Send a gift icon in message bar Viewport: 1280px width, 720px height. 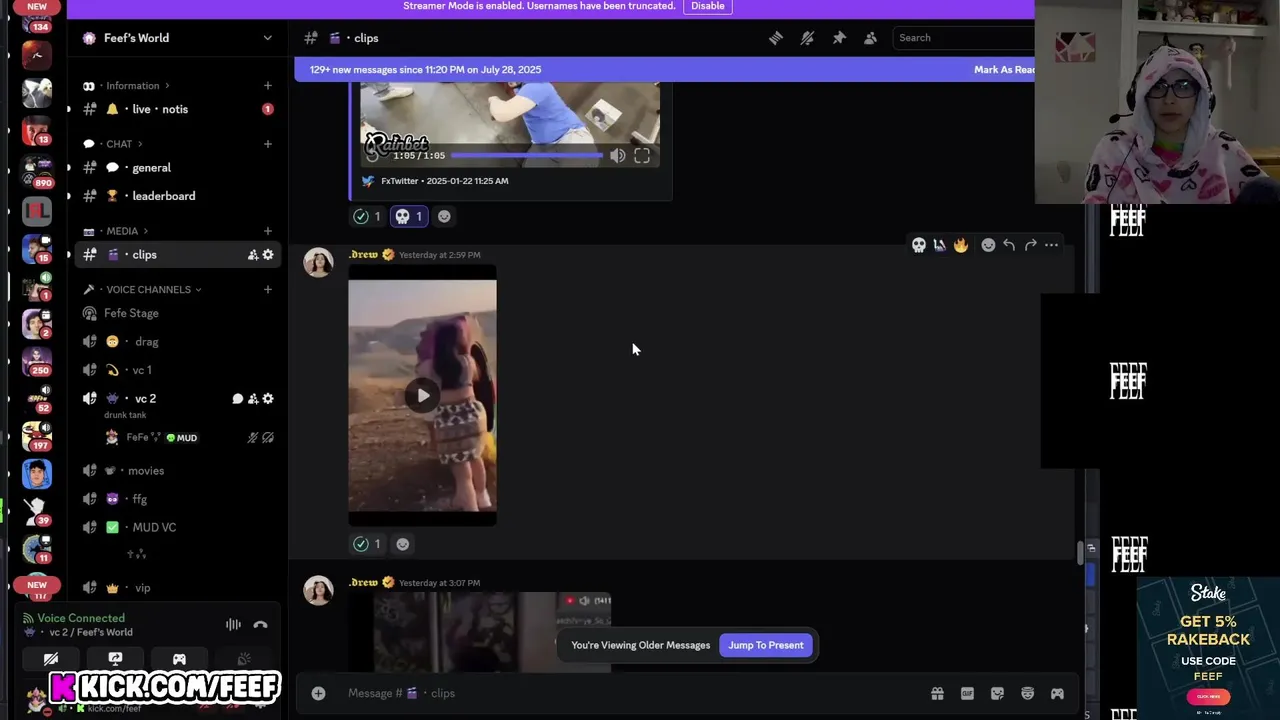coord(937,694)
